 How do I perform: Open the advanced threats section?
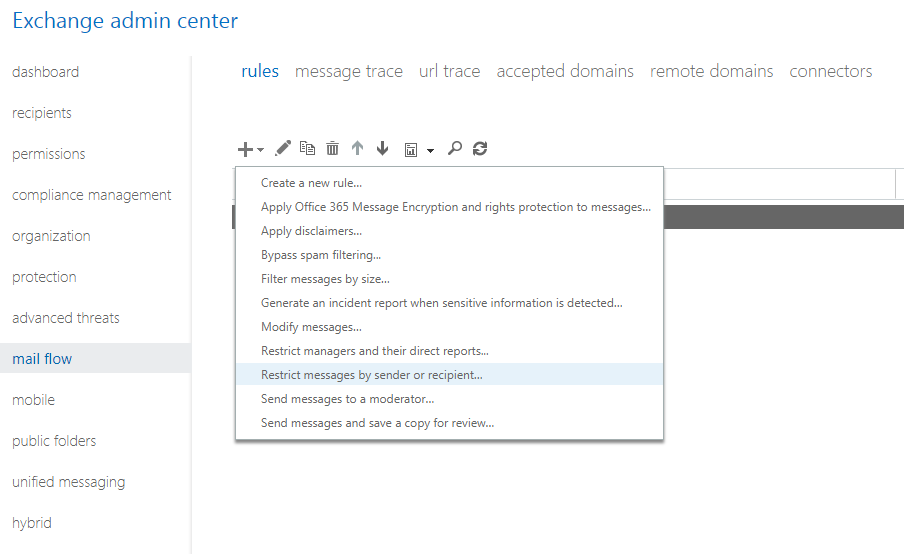66,318
